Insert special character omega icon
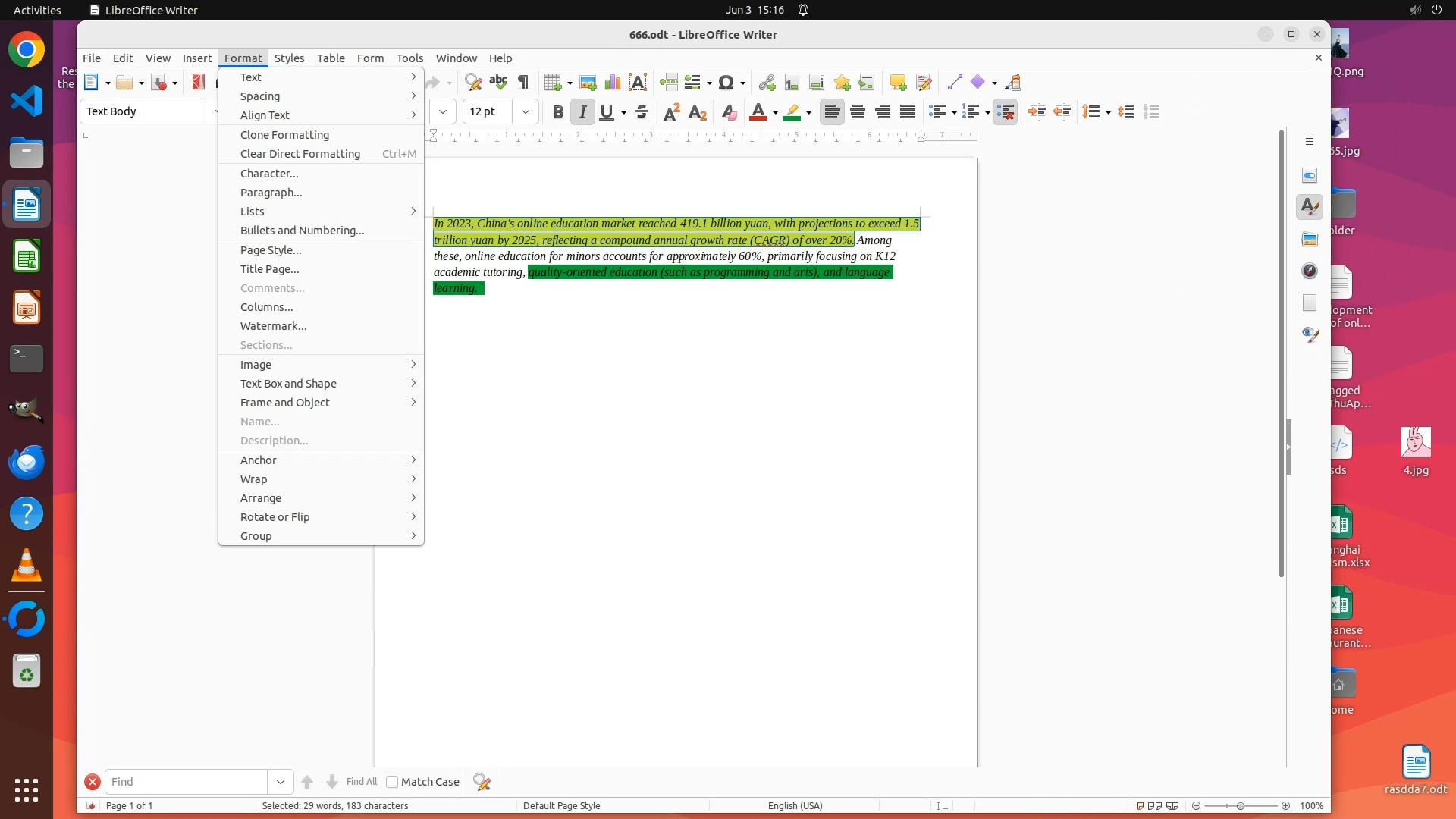 pyautogui.click(x=726, y=83)
